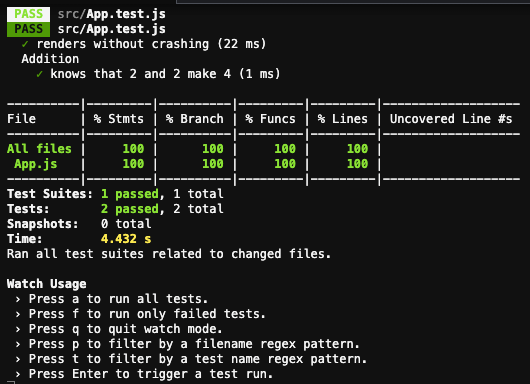Click the '4.432 s' time value
Screen dimensions: 530x384
click(126, 239)
